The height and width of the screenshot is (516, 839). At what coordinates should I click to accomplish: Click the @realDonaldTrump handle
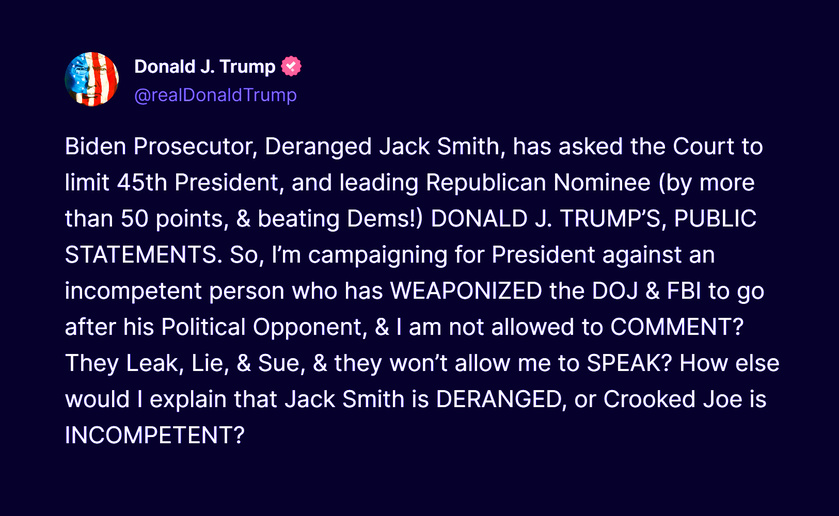[215, 95]
